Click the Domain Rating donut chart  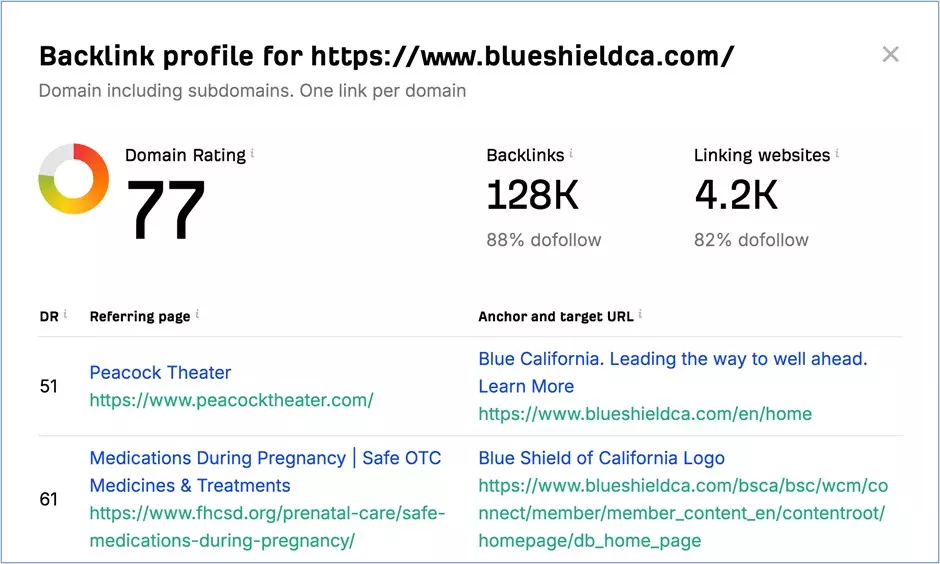[x=74, y=179]
